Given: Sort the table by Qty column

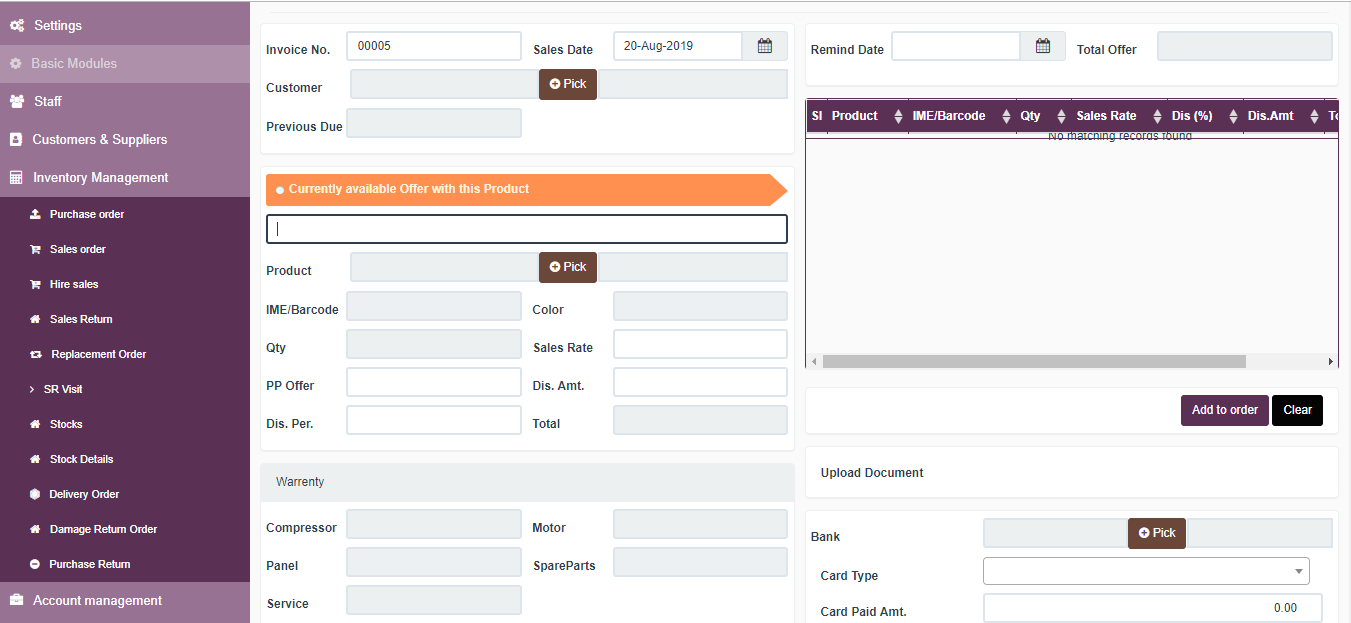Looking at the screenshot, I should [1060, 116].
